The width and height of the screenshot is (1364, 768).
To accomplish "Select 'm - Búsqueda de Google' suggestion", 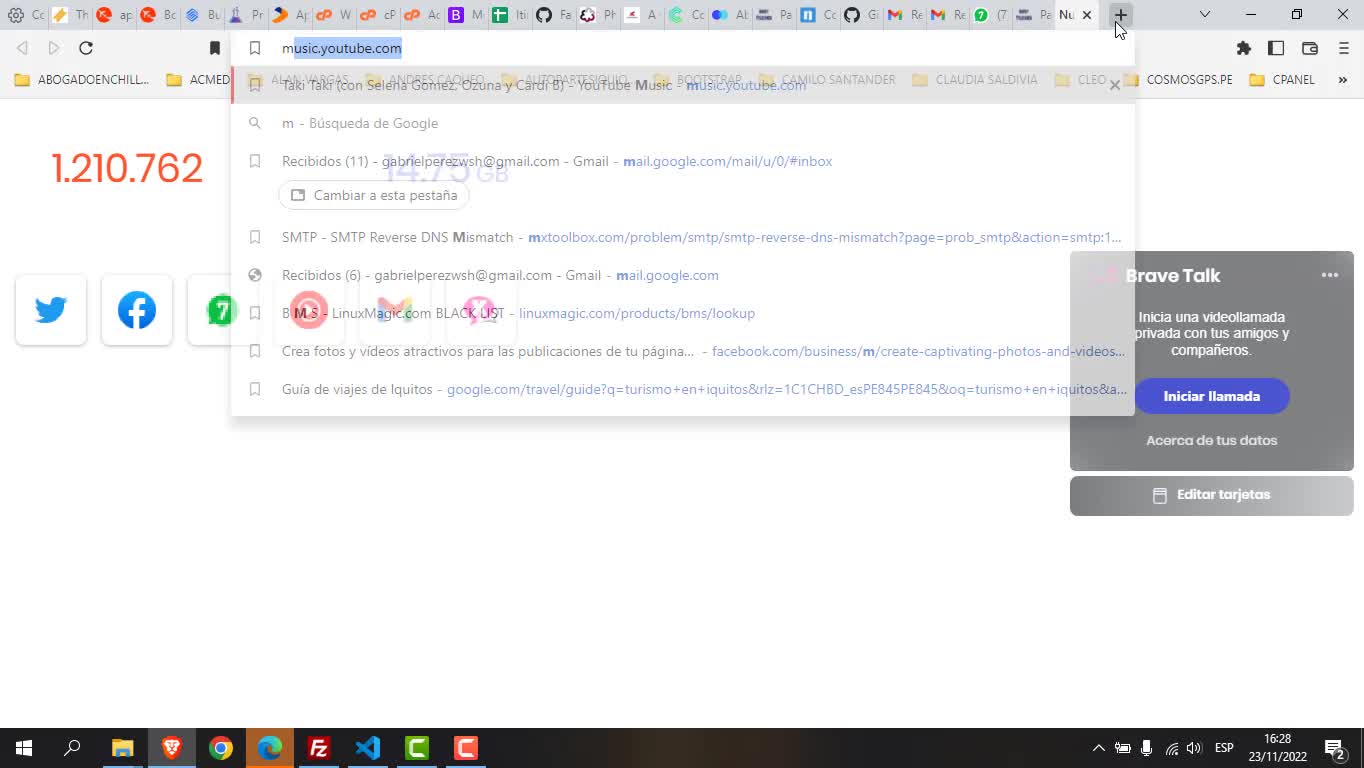I will 682,123.
